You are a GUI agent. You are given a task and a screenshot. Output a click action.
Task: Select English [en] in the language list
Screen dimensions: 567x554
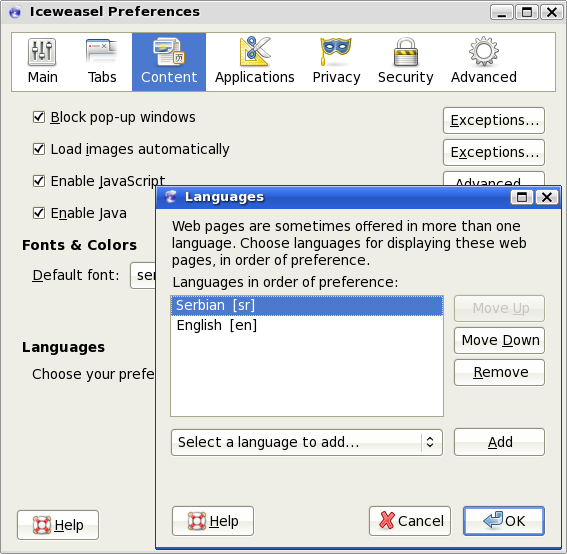pyautogui.click(x=307, y=325)
